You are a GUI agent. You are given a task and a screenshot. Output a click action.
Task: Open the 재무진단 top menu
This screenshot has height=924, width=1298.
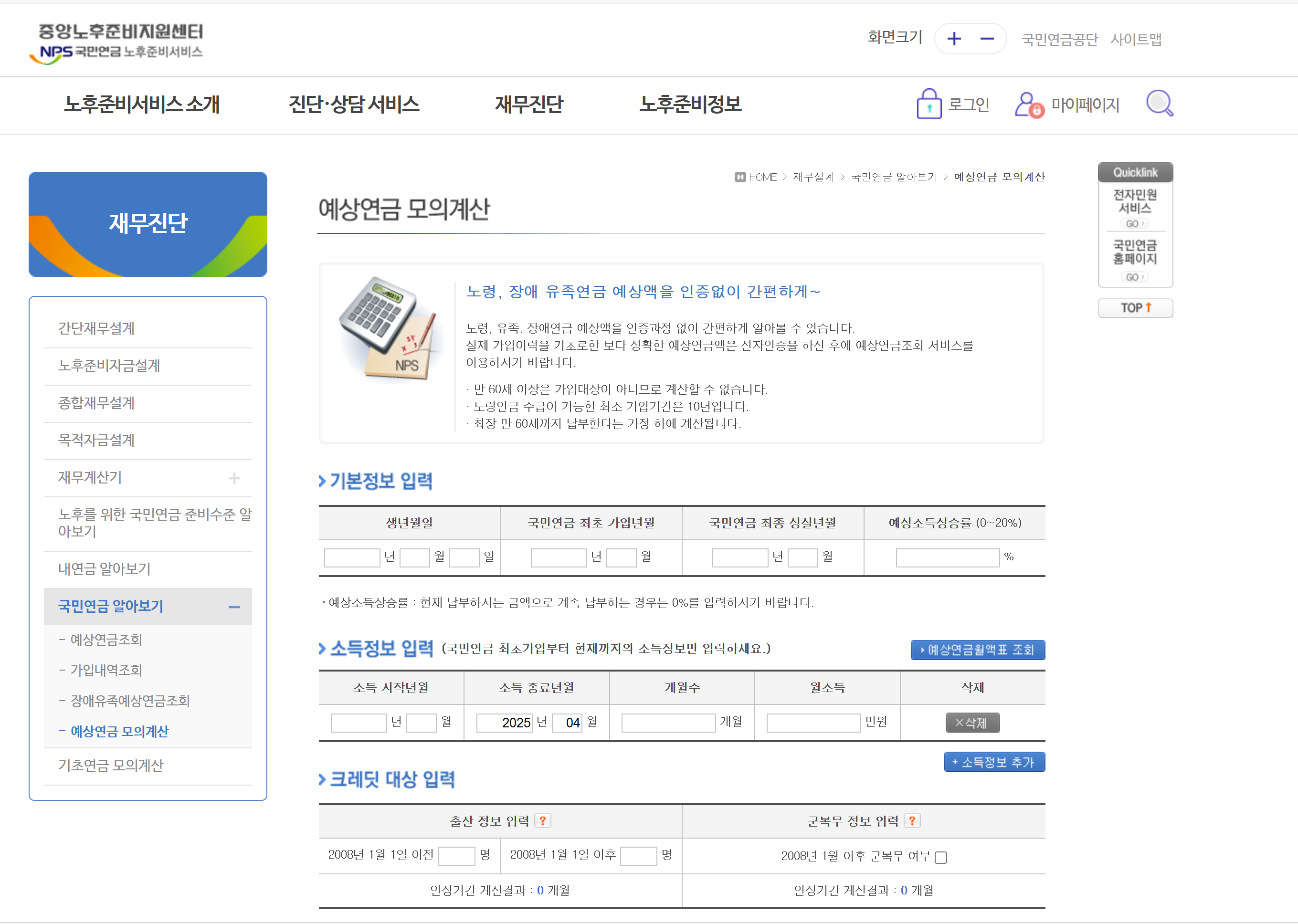(x=528, y=104)
